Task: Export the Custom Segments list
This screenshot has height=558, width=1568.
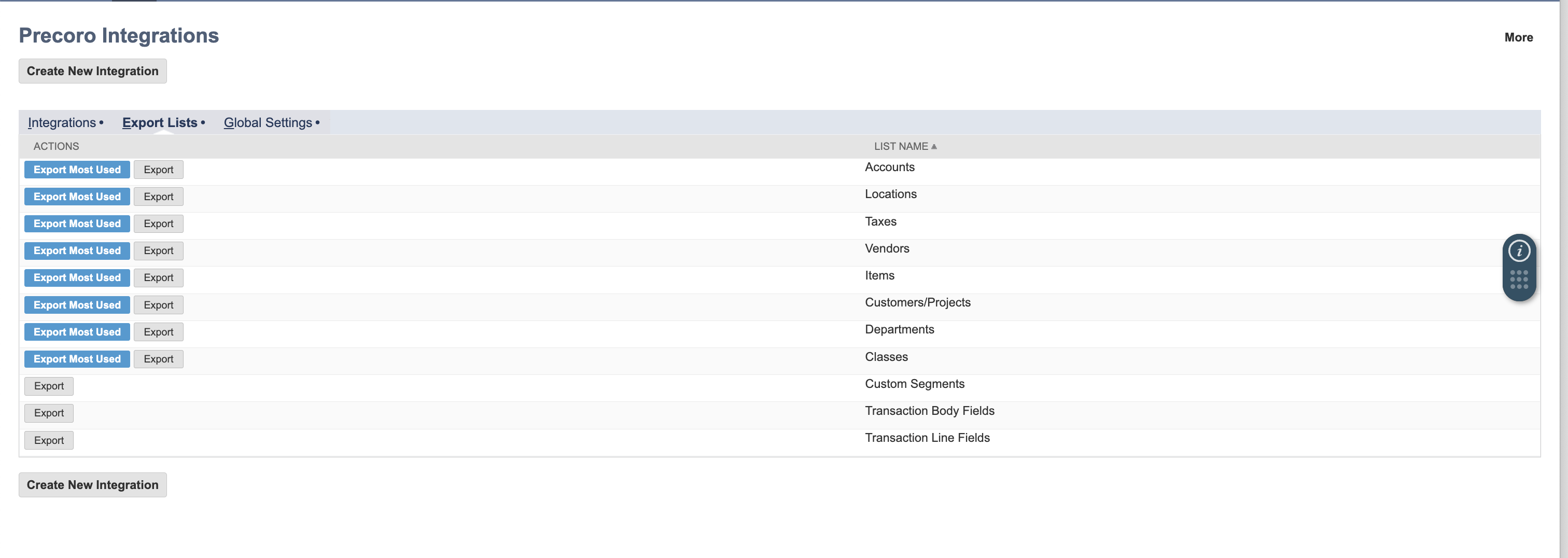Action: point(49,386)
